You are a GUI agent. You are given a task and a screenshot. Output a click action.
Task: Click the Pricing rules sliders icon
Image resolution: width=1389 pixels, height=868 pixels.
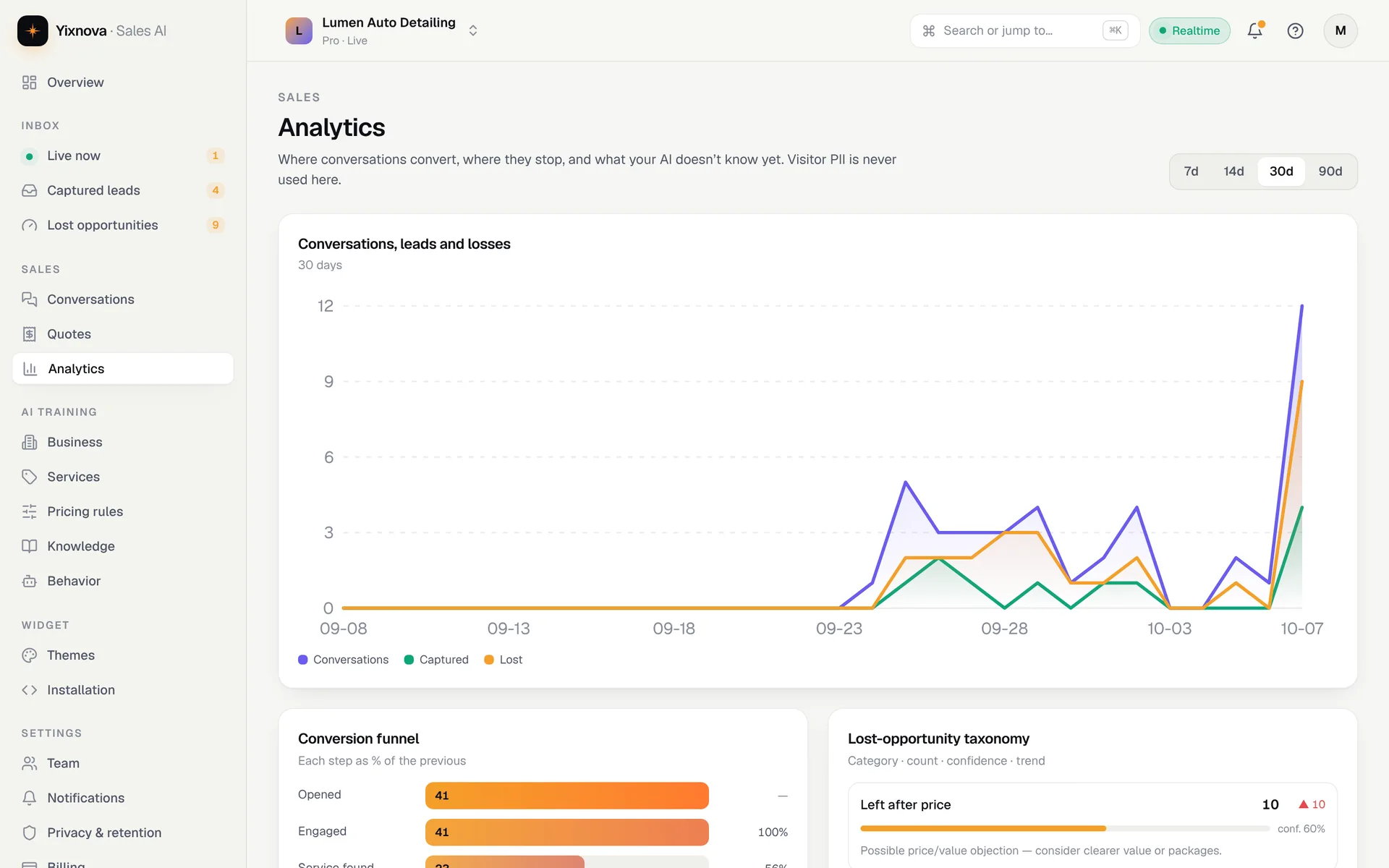click(x=29, y=511)
